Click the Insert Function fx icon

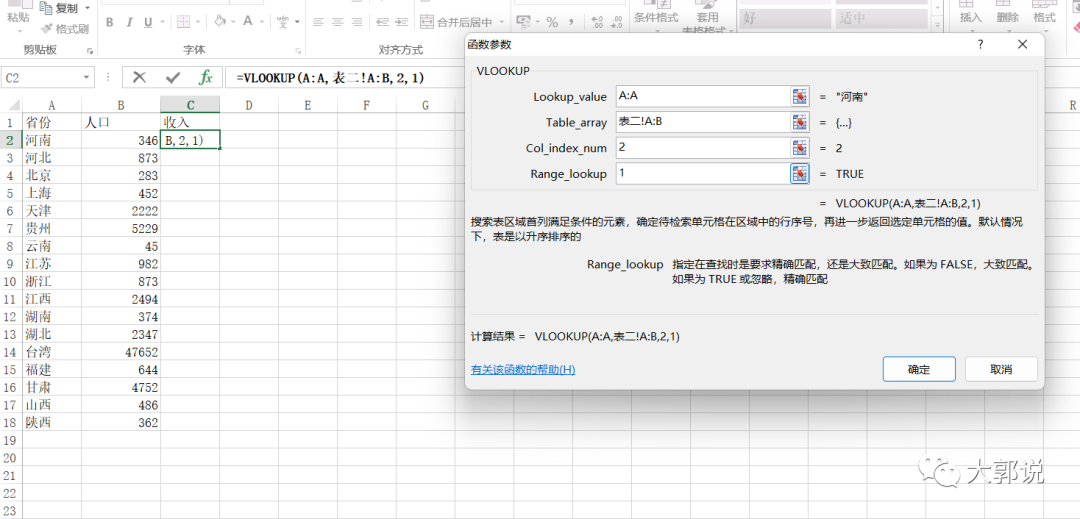tap(205, 77)
